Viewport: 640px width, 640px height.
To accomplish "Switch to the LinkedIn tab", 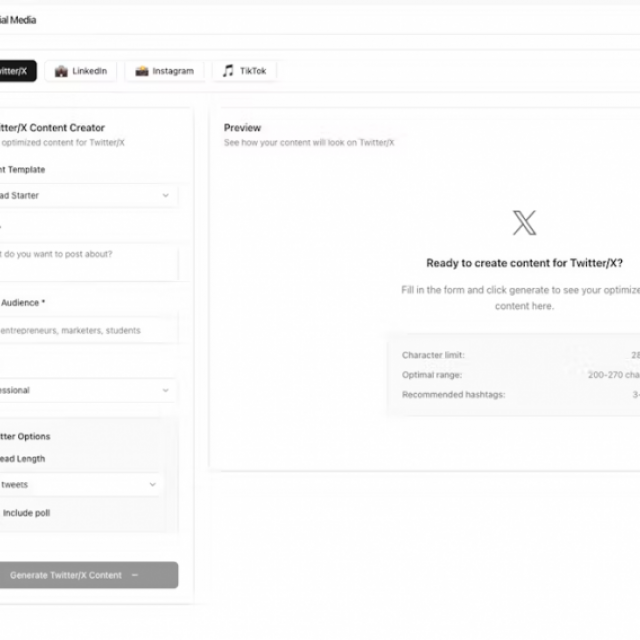I will (x=81, y=71).
